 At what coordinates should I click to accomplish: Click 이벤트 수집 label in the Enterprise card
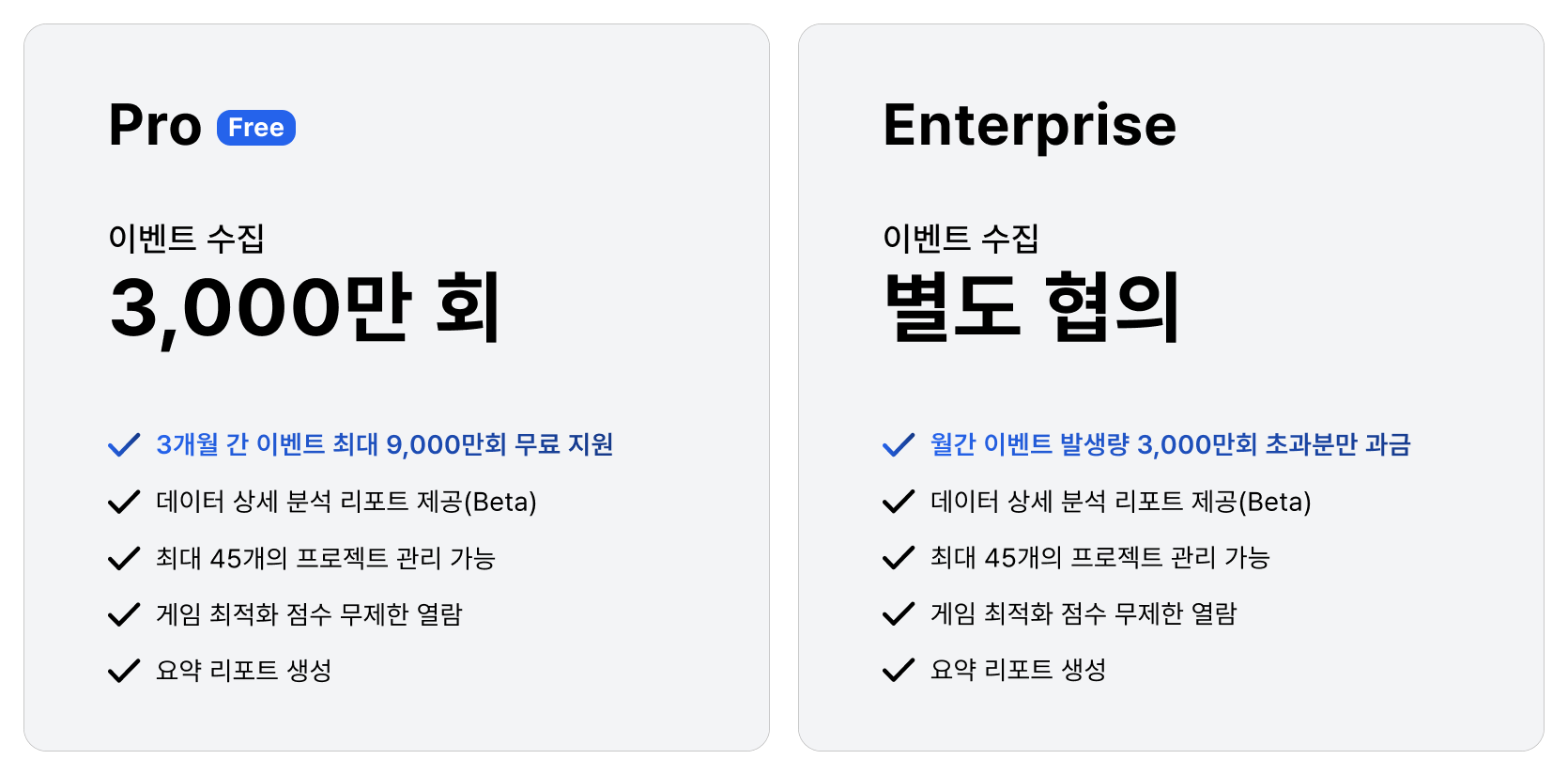(x=961, y=238)
